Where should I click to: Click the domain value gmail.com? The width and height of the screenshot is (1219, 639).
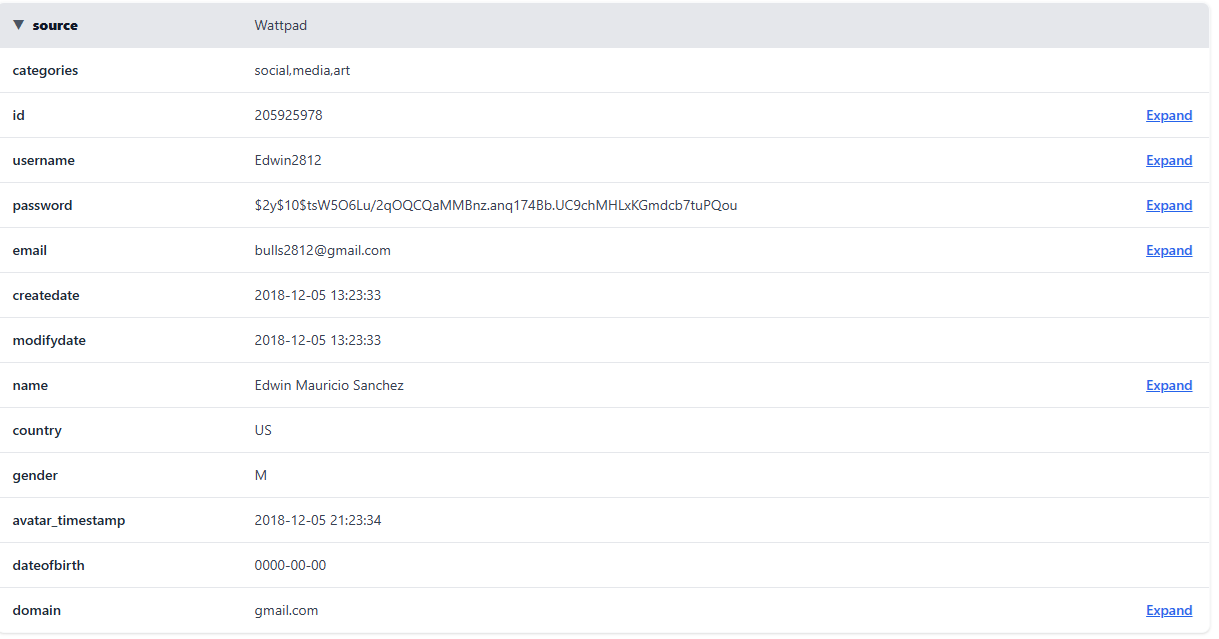286,610
